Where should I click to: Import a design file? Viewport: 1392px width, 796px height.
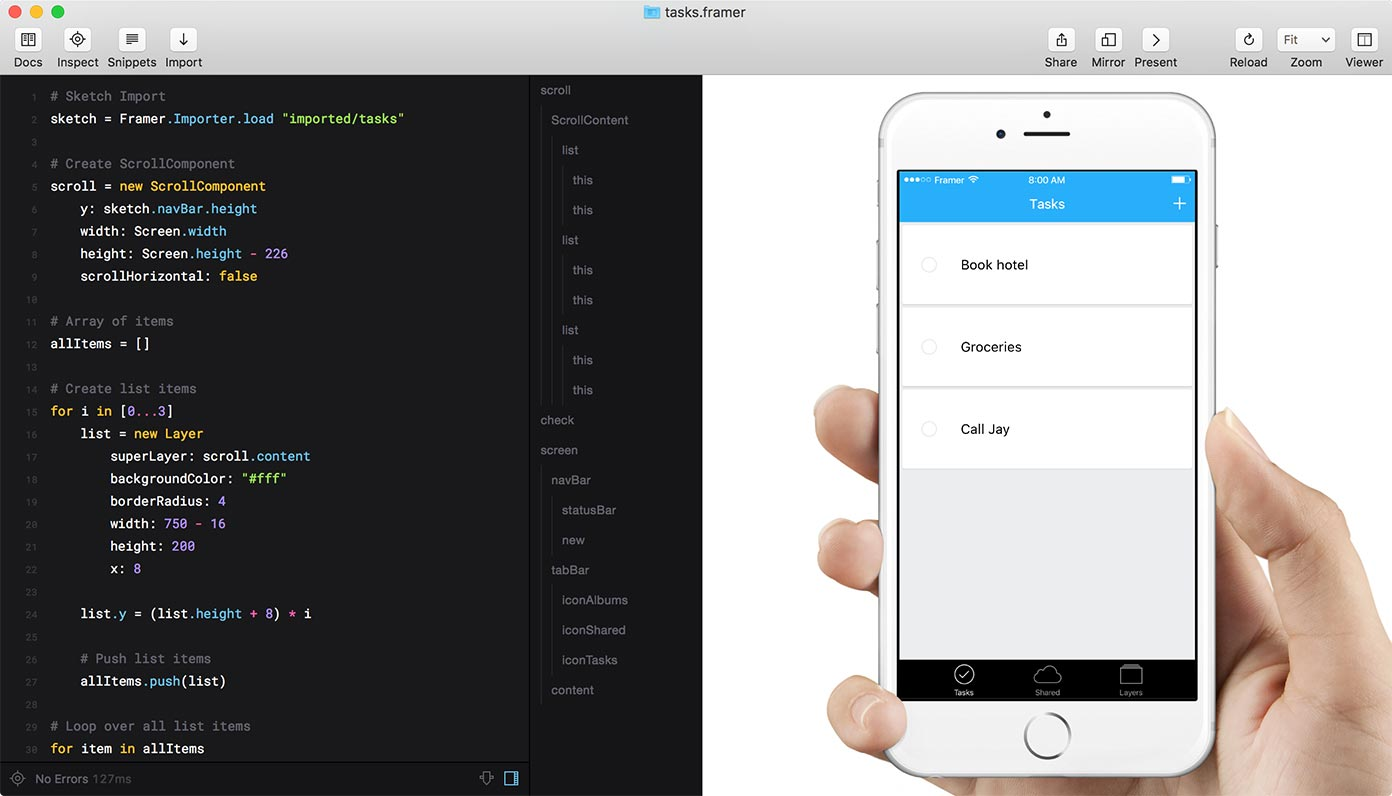tap(183, 45)
